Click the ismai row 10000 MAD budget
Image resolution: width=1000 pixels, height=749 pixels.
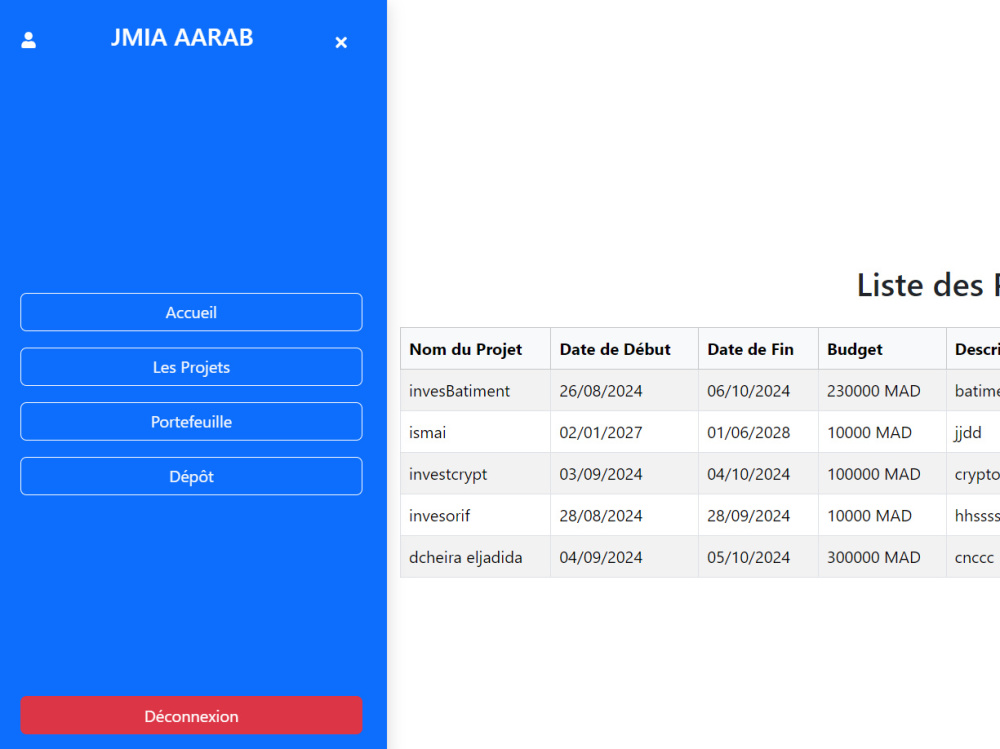pyautogui.click(x=883, y=433)
